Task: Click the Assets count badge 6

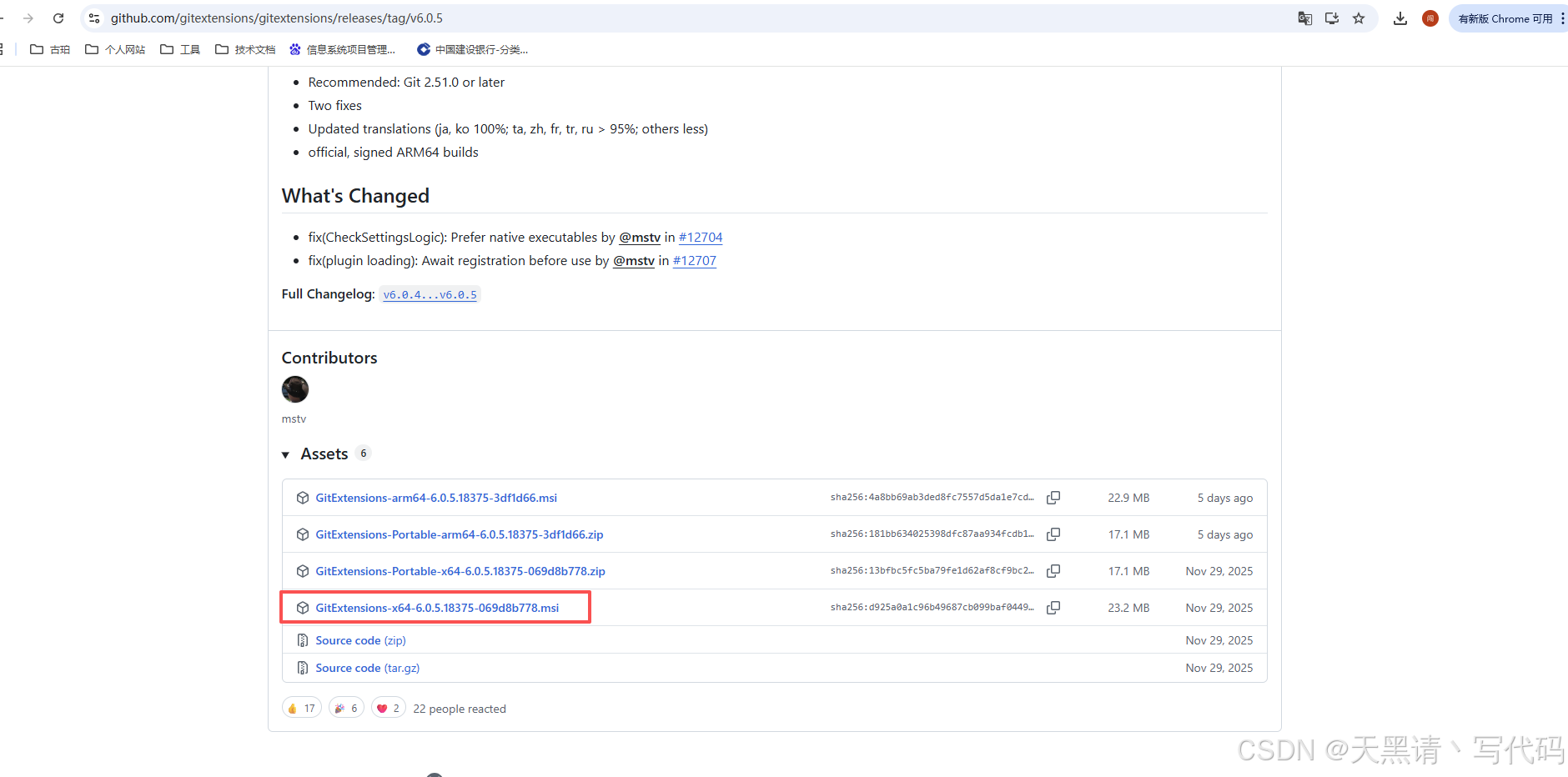Action: click(x=363, y=454)
